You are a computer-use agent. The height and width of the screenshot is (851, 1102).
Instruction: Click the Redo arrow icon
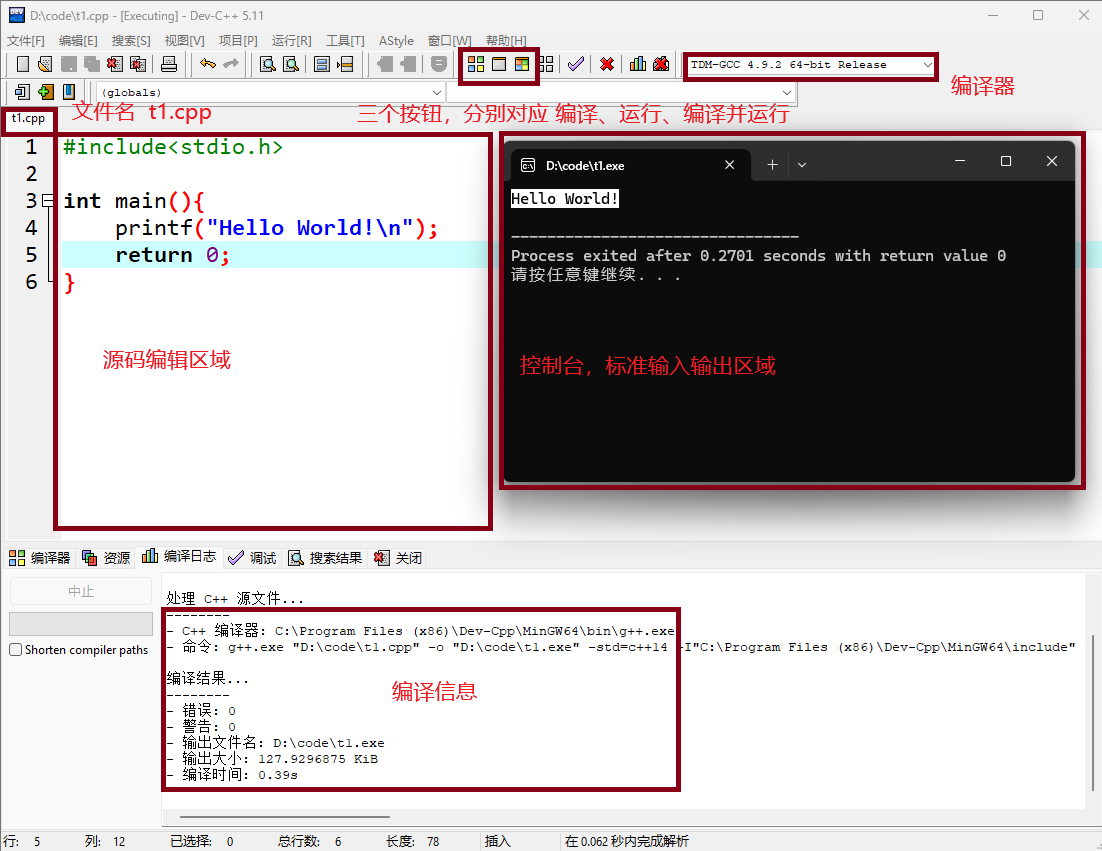coord(231,64)
